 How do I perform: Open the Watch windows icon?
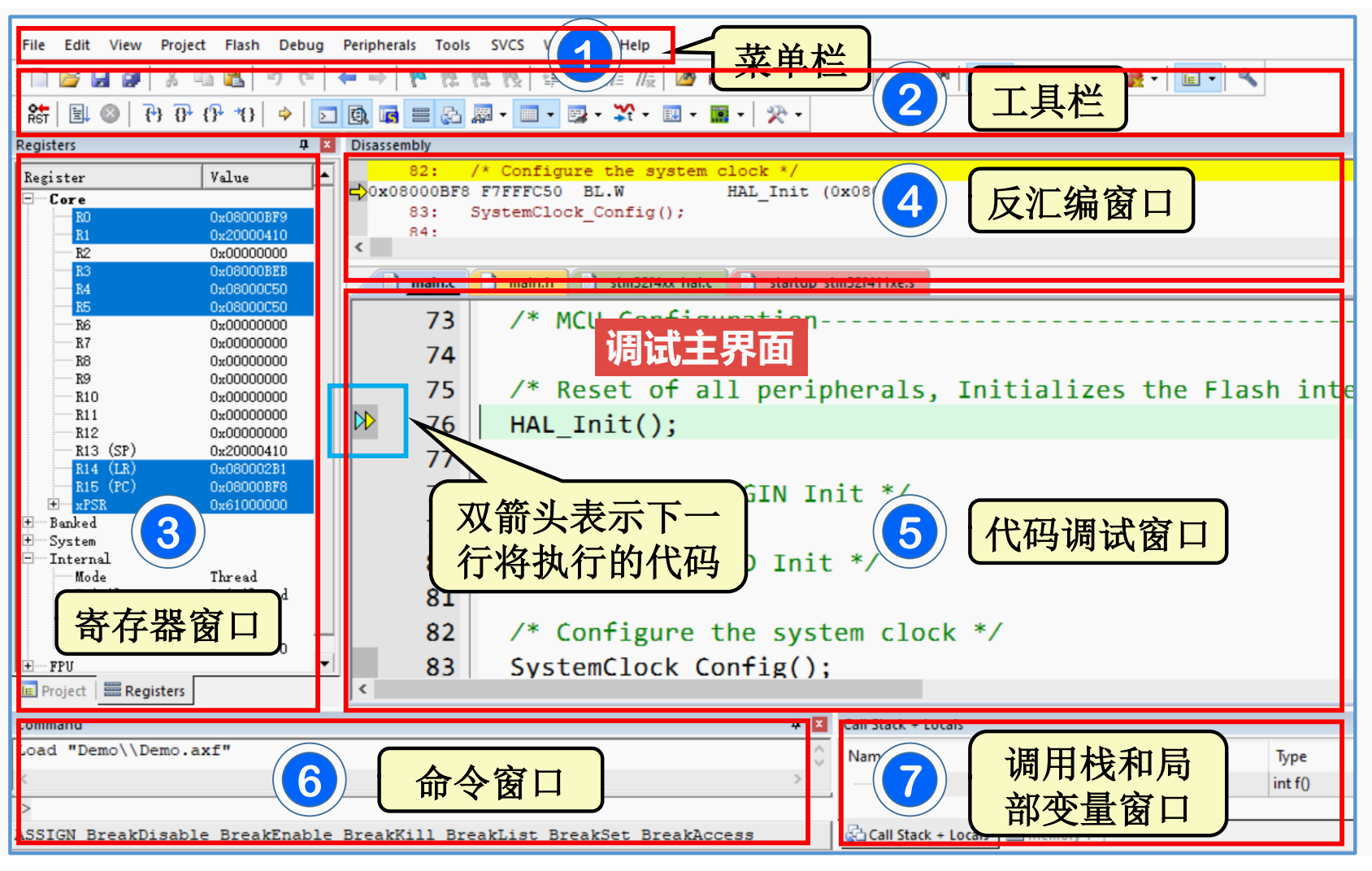[482, 115]
